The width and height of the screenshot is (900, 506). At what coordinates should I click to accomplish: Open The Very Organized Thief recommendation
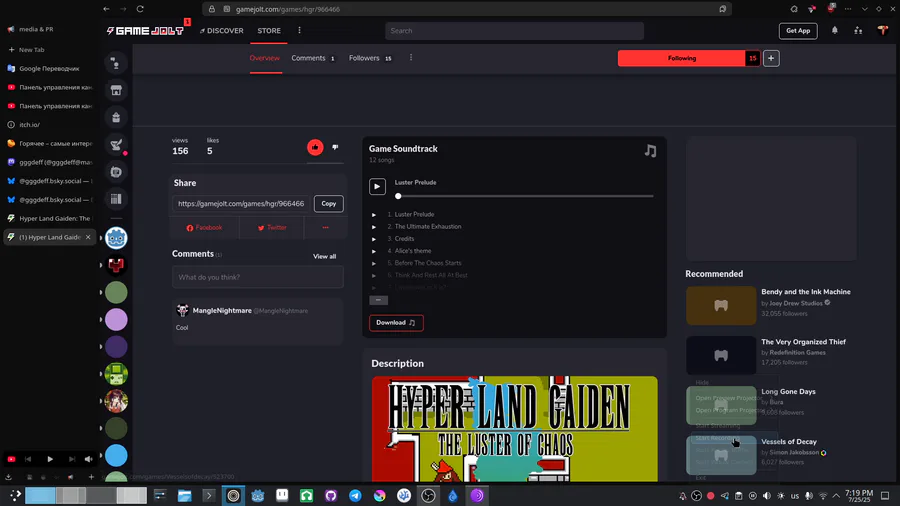click(804, 342)
